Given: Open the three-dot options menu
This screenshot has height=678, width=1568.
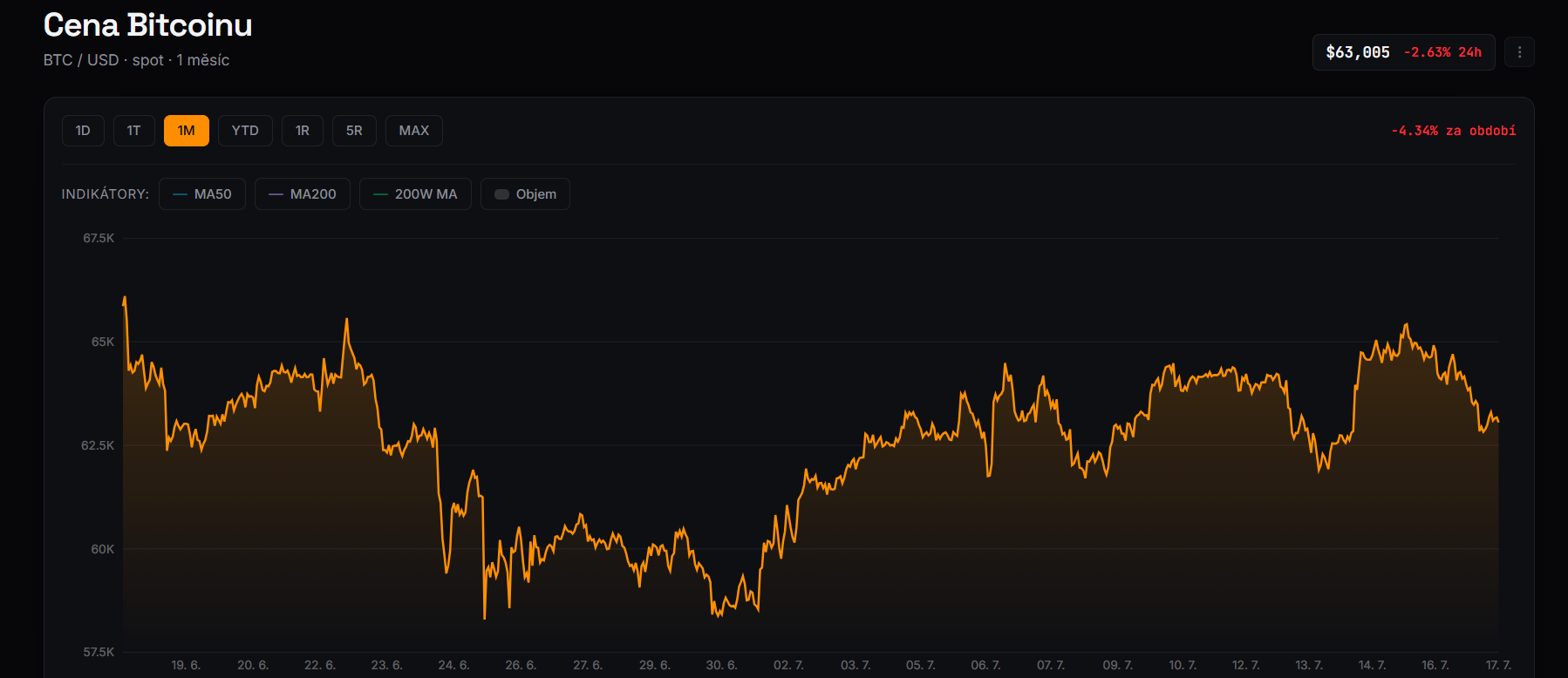Looking at the screenshot, I should pos(1519,52).
